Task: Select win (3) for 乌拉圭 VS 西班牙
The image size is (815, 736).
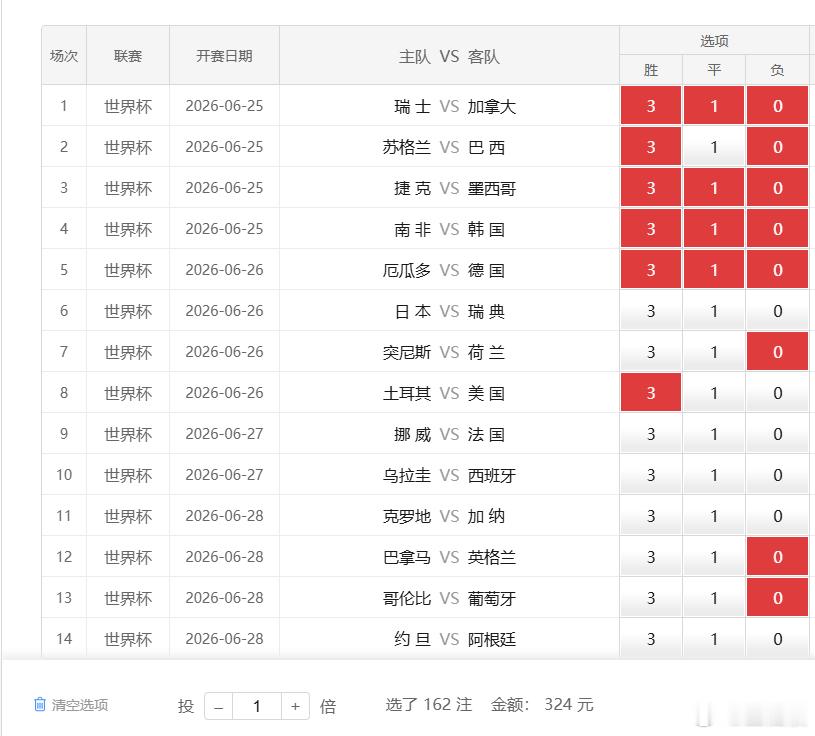Action: click(x=651, y=475)
